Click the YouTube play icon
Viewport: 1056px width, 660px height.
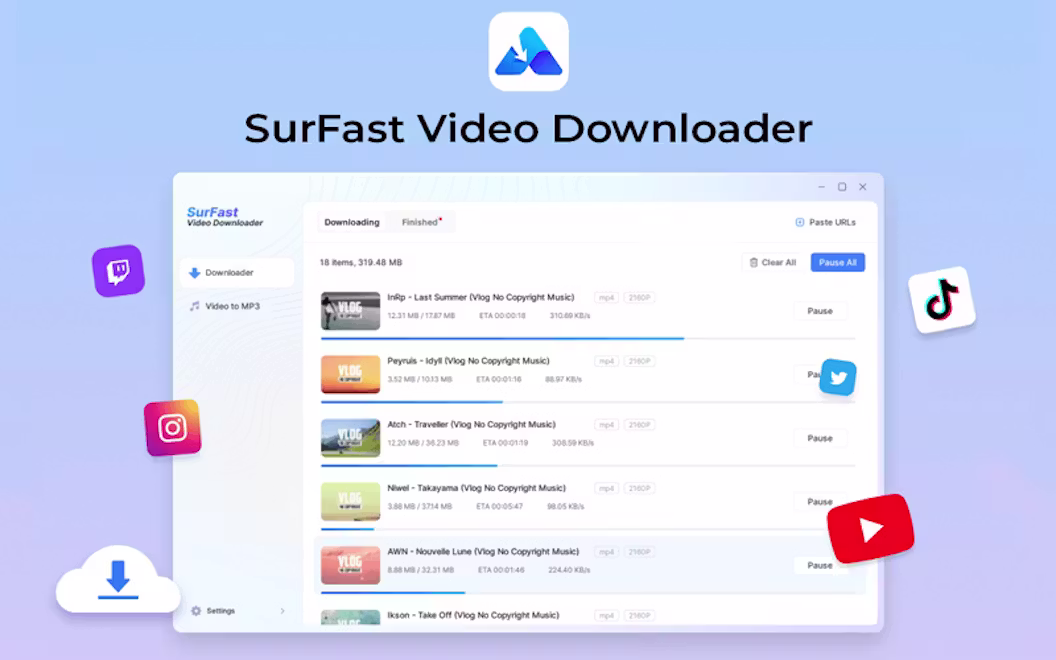pos(870,529)
